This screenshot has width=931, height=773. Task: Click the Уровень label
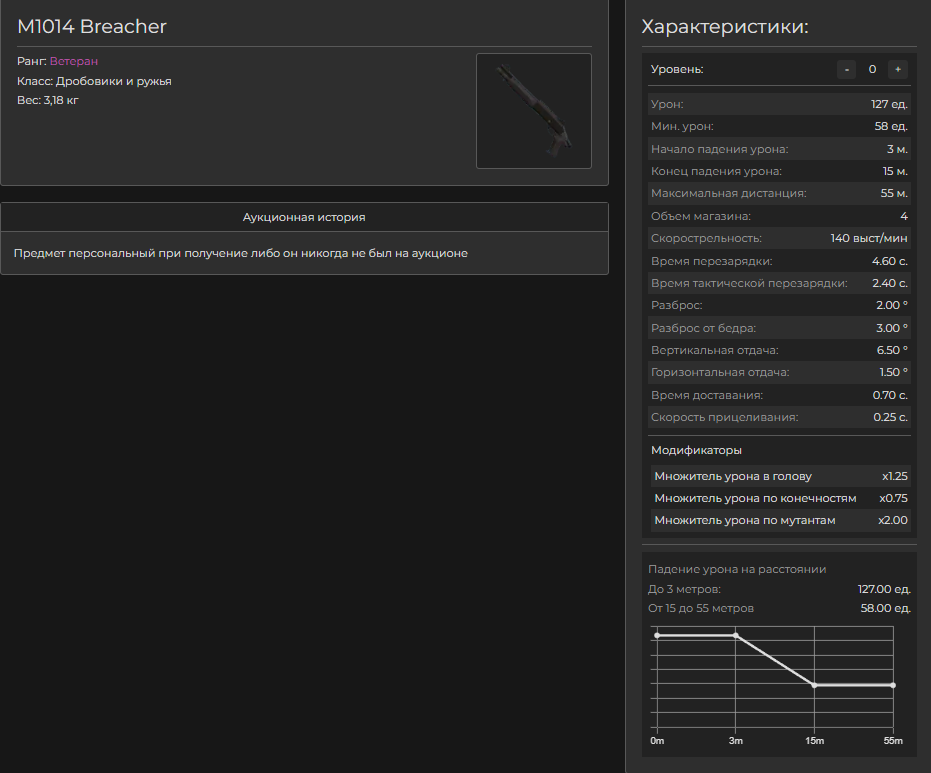click(677, 69)
